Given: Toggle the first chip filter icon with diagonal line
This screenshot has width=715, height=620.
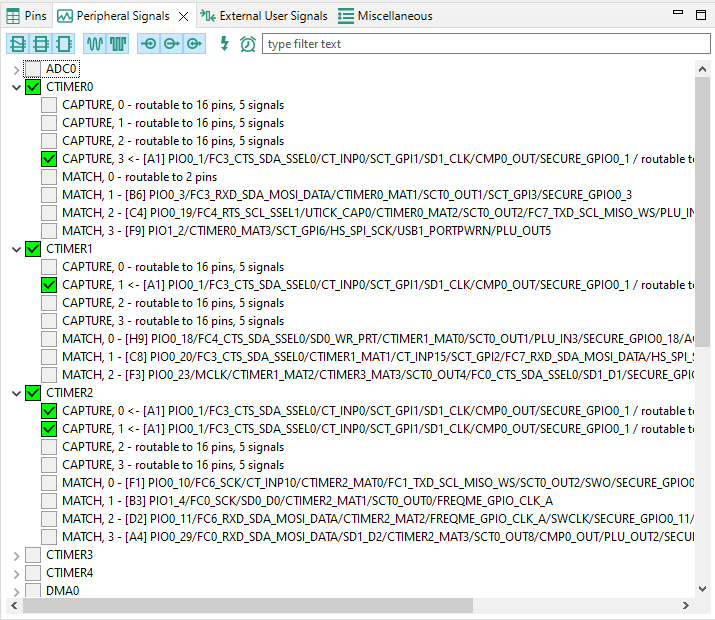Looking at the screenshot, I should [18, 44].
